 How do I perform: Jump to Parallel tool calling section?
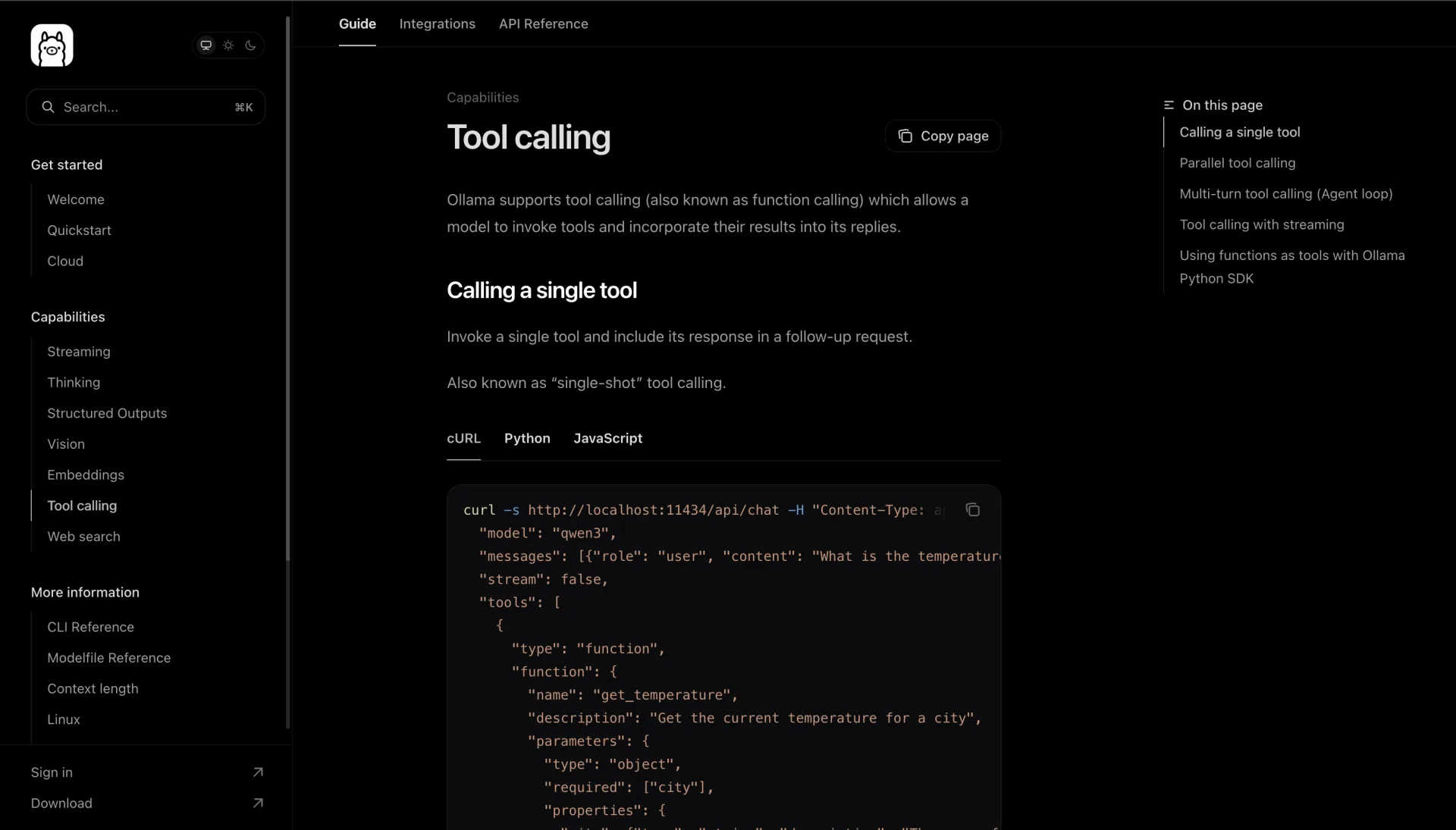[x=1238, y=163]
